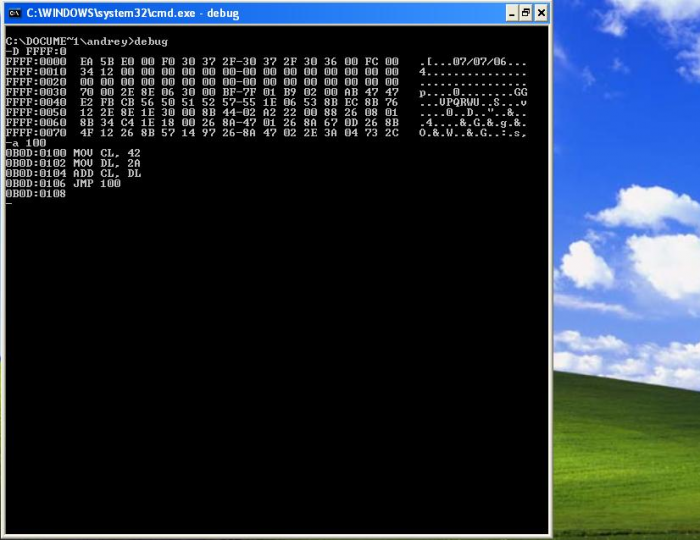Image resolution: width=700 pixels, height=540 pixels.
Task: Click the empty 0B0D:0108 address prompt
Action: tap(35, 193)
